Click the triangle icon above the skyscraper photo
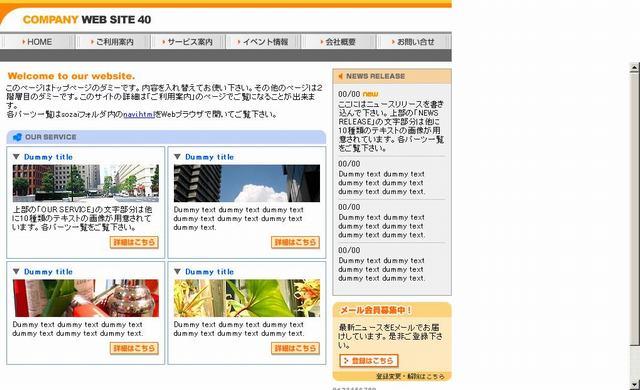 coord(177,157)
